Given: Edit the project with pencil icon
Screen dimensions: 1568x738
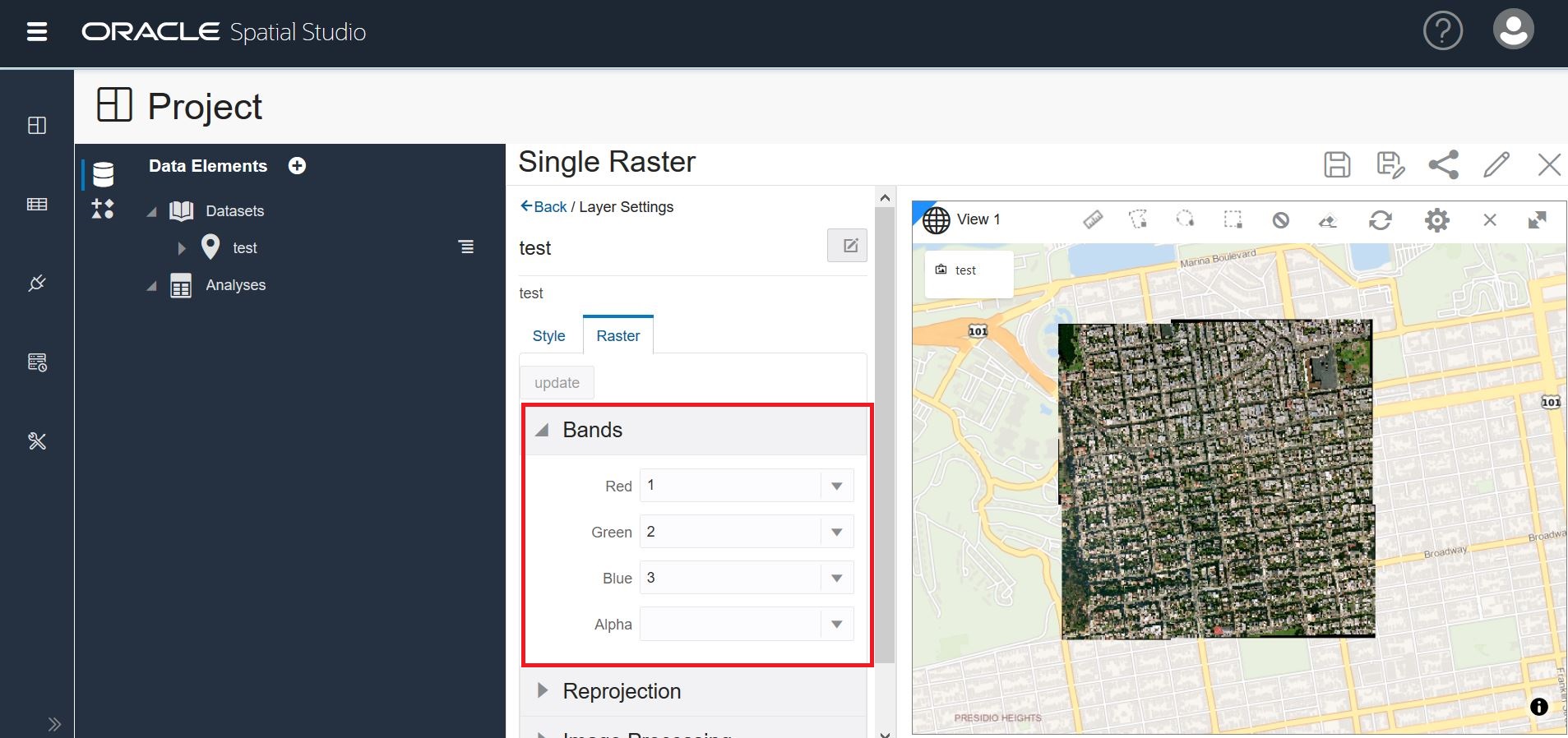Looking at the screenshot, I should 1496,164.
